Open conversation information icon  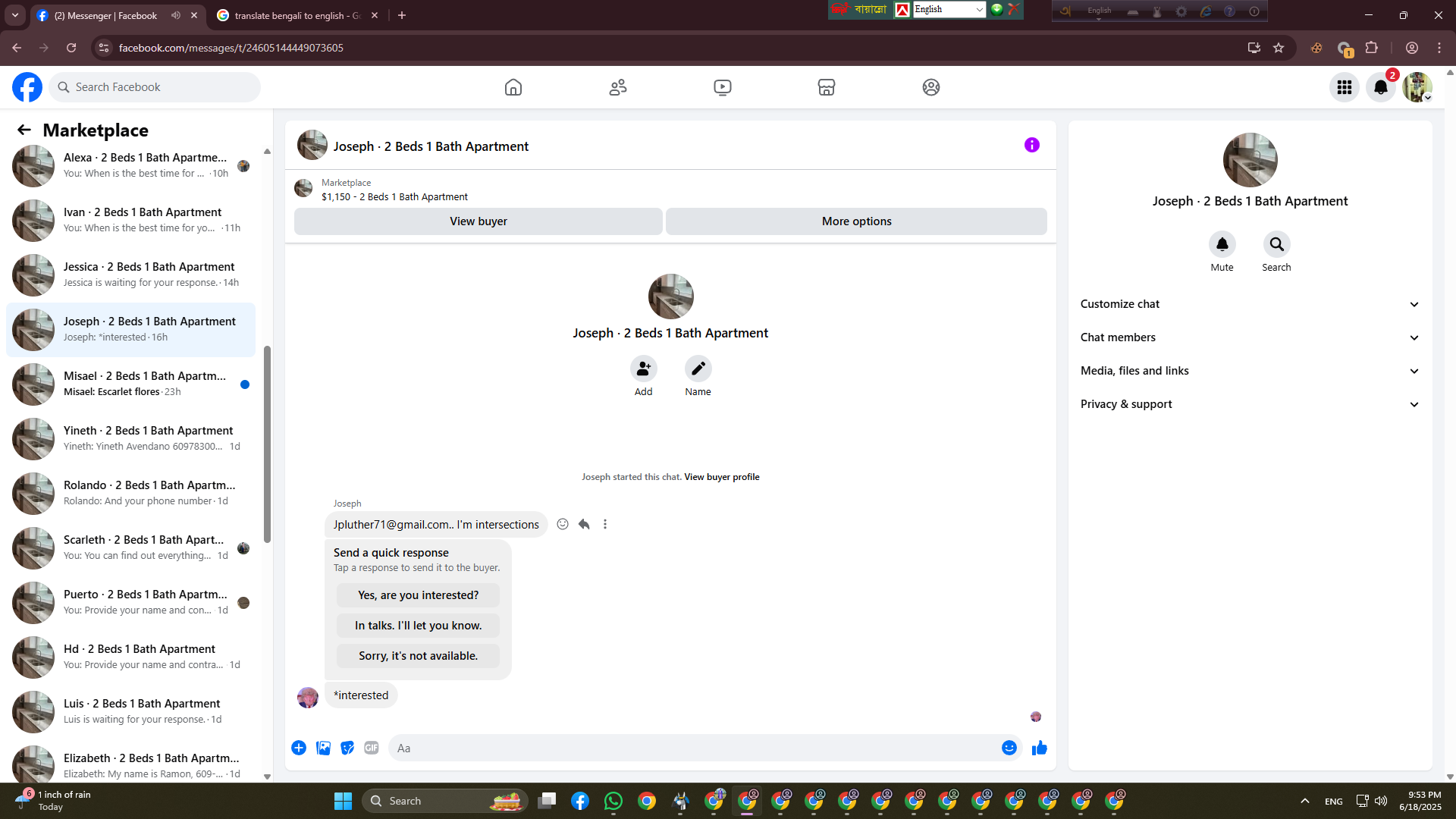pyautogui.click(x=1032, y=145)
